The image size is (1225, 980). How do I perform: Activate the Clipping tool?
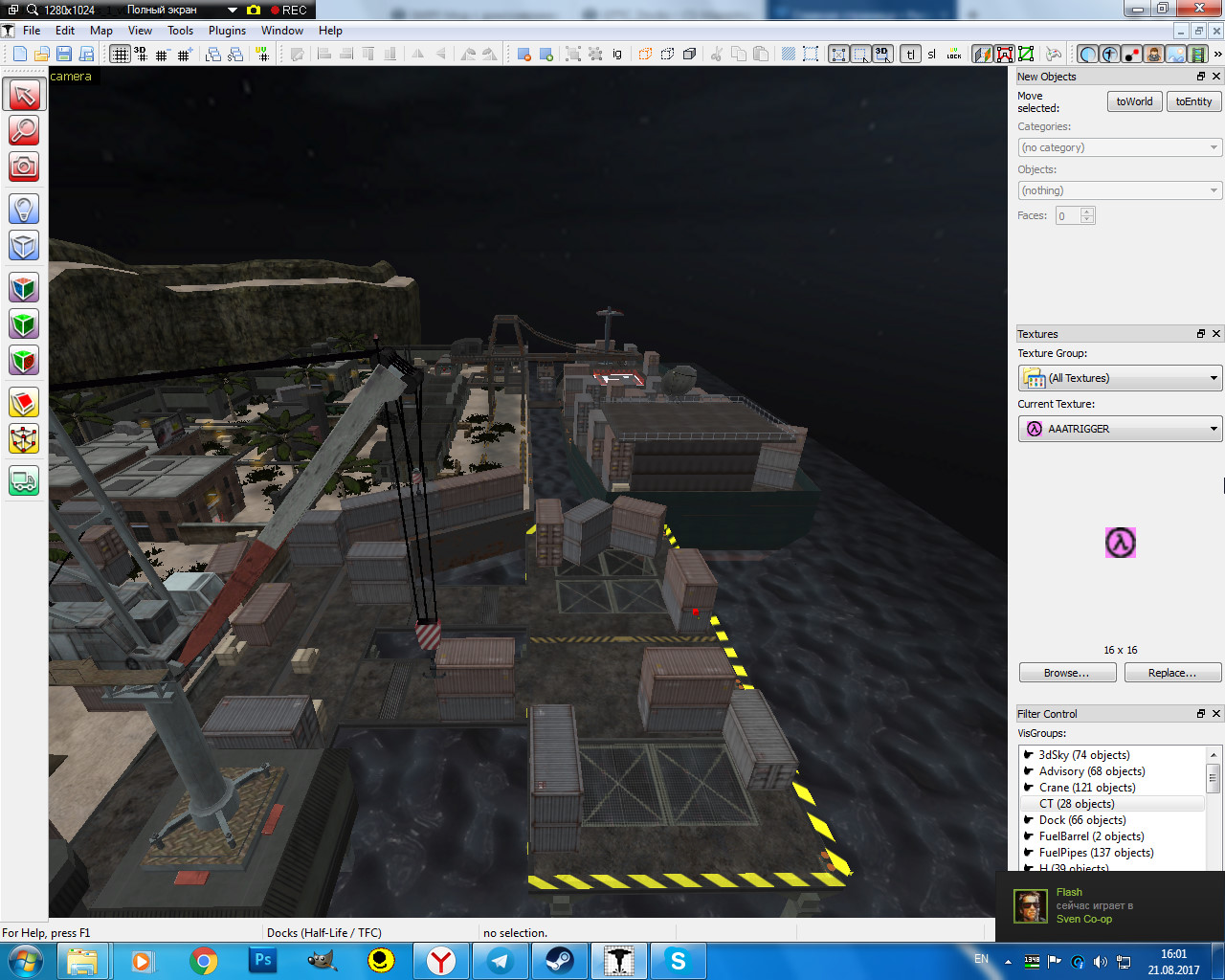(24, 403)
